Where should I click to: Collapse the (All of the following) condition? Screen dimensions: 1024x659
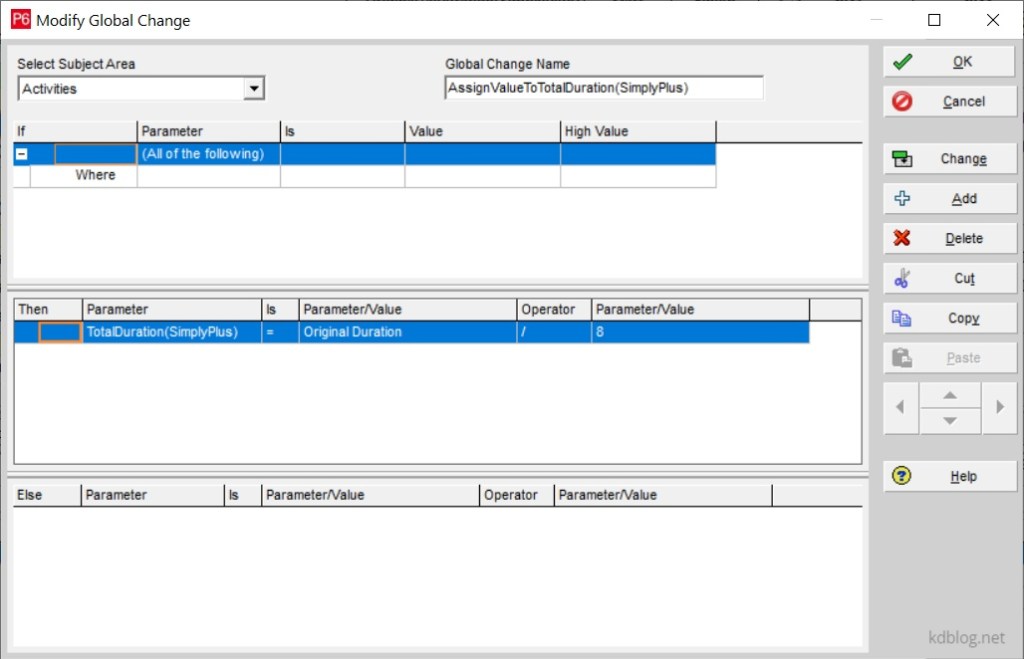tap(22, 153)
